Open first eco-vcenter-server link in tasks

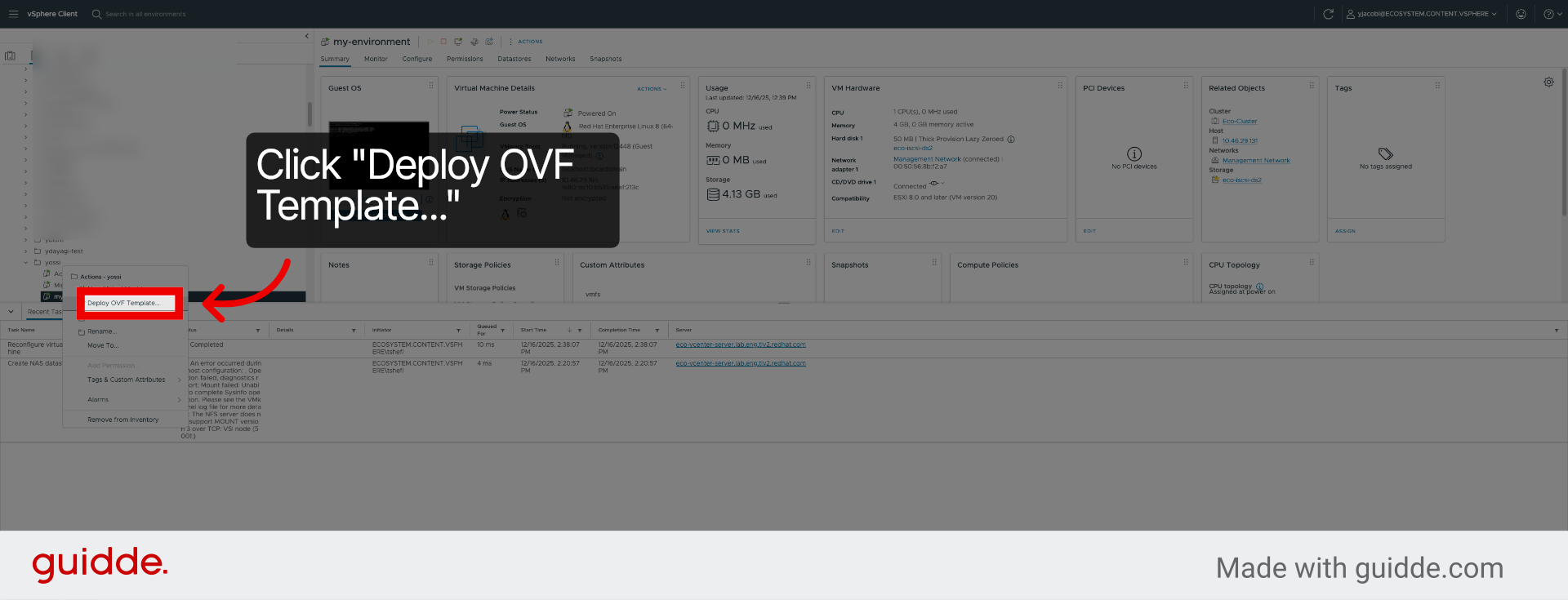741,344
